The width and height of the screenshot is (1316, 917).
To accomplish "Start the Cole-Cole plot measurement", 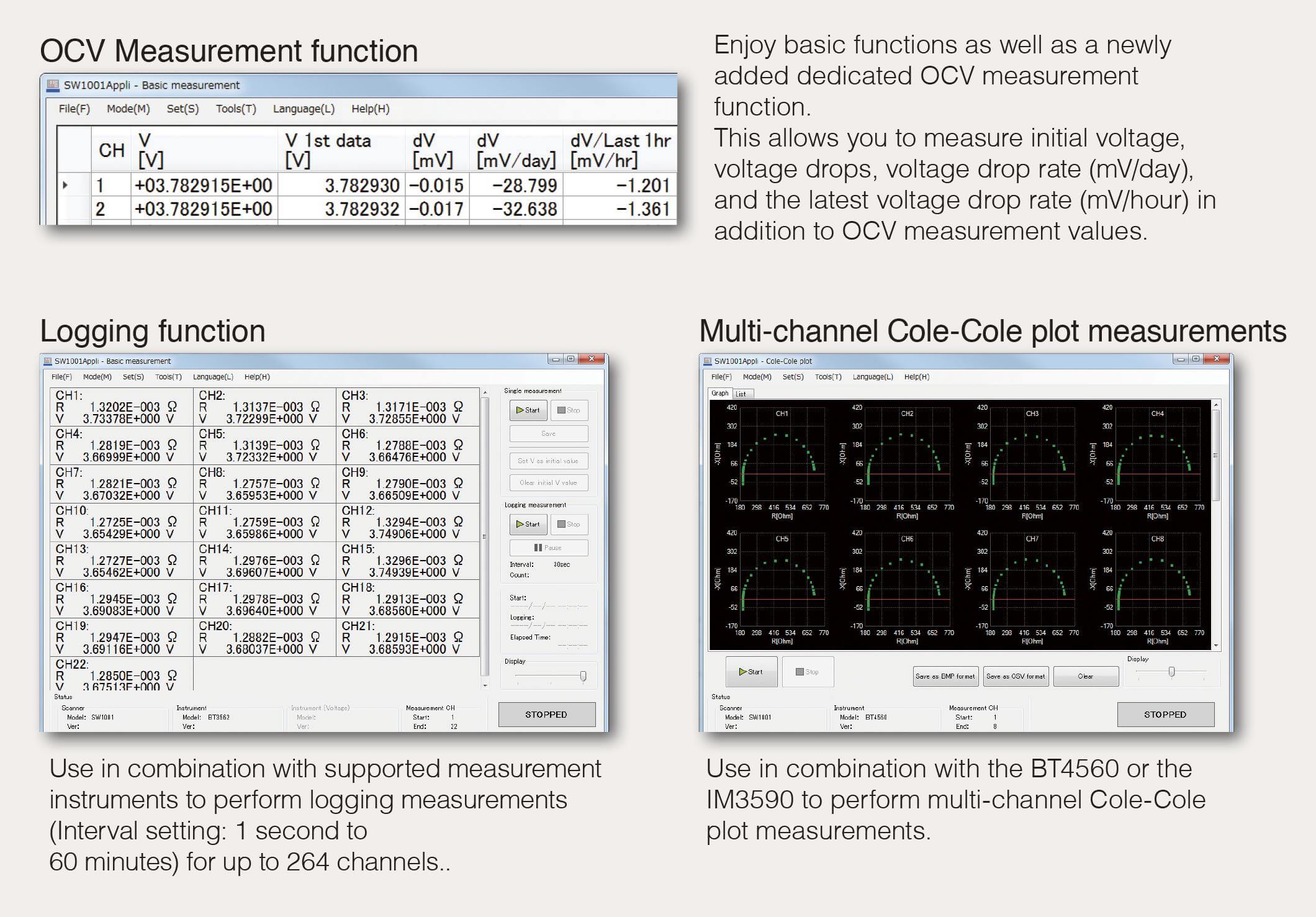I will pyautogui.click(x=751, y=672).
